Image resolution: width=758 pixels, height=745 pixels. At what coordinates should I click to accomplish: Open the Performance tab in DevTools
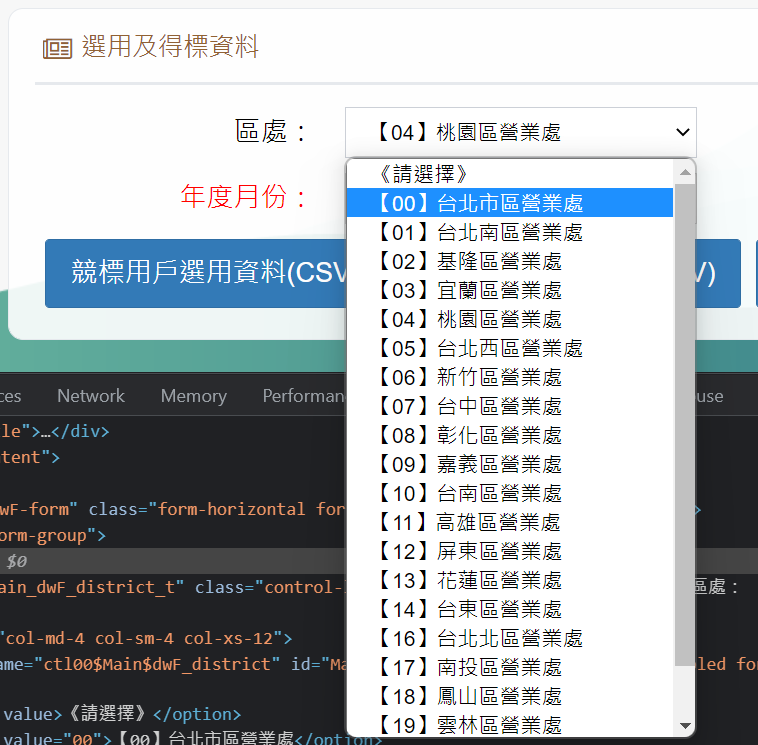(x=304, y=396)
